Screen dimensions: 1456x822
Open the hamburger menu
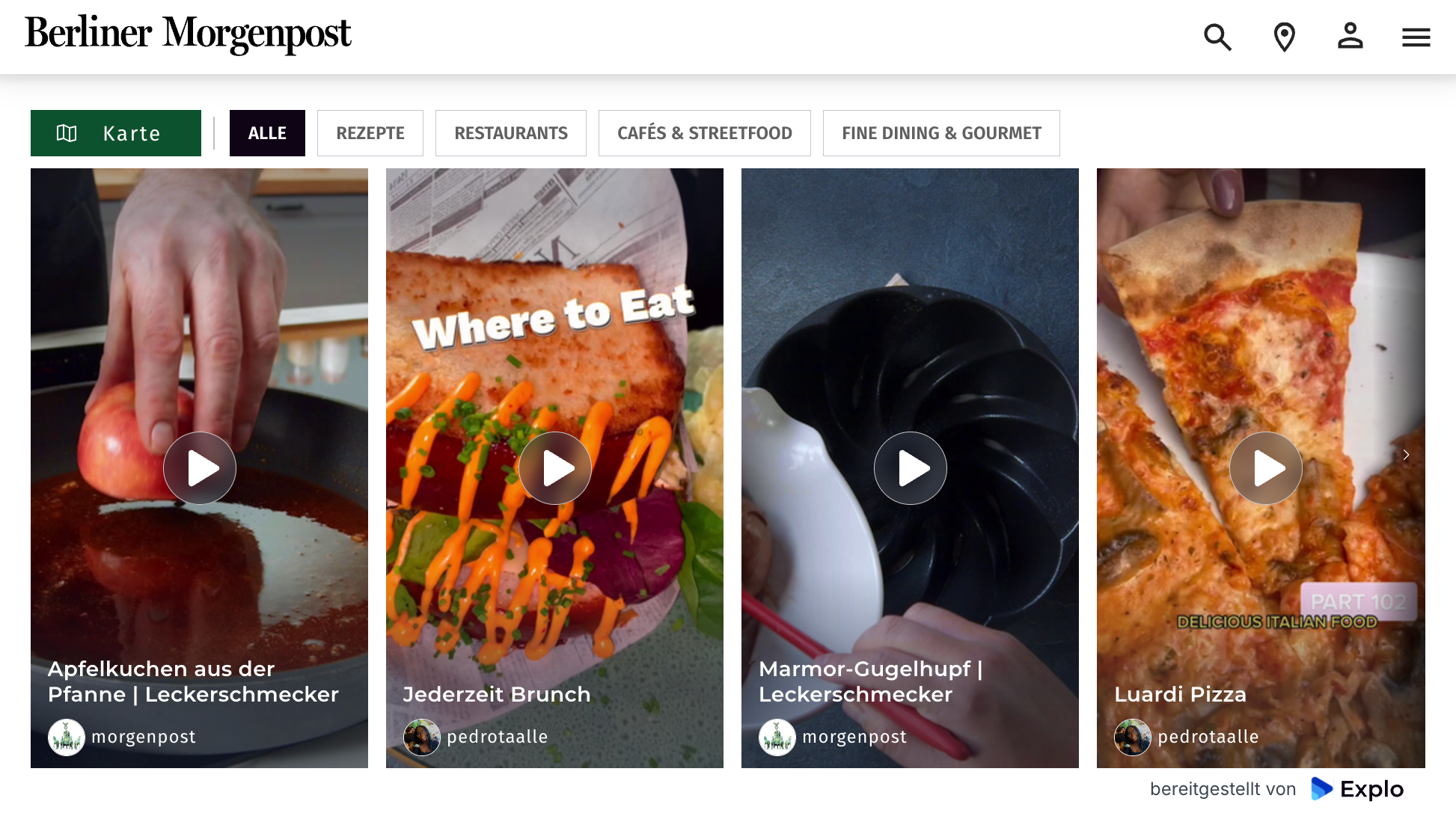pyautogui.click(x=1416, y=37)
